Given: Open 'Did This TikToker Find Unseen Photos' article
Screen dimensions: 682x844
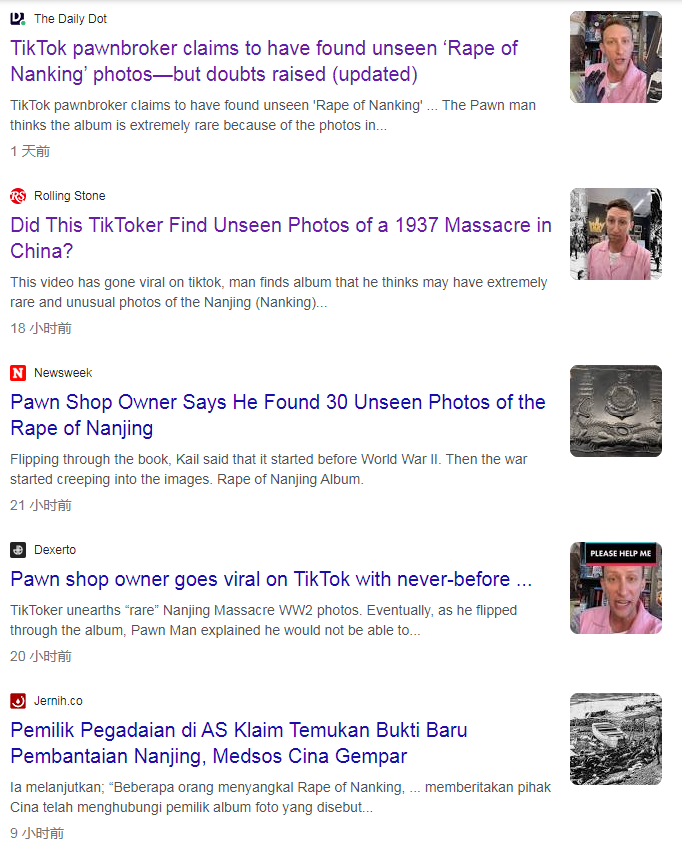Looking at the screenshot, I should coord(280,238).
